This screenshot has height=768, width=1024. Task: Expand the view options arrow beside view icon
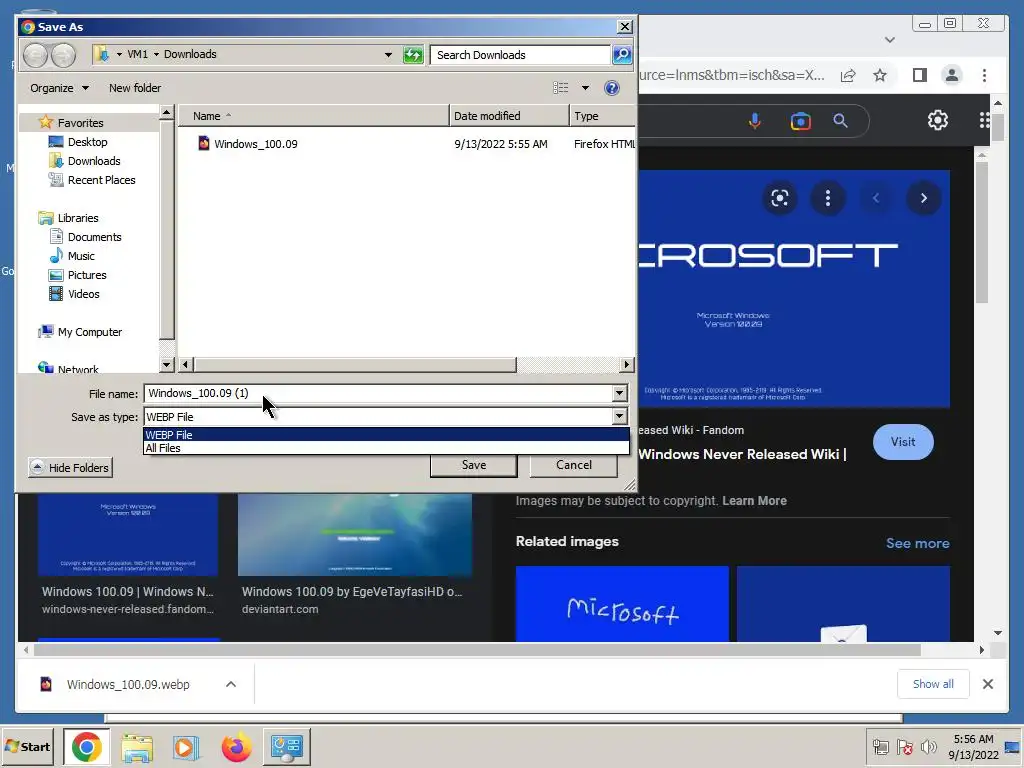[585, 88]
